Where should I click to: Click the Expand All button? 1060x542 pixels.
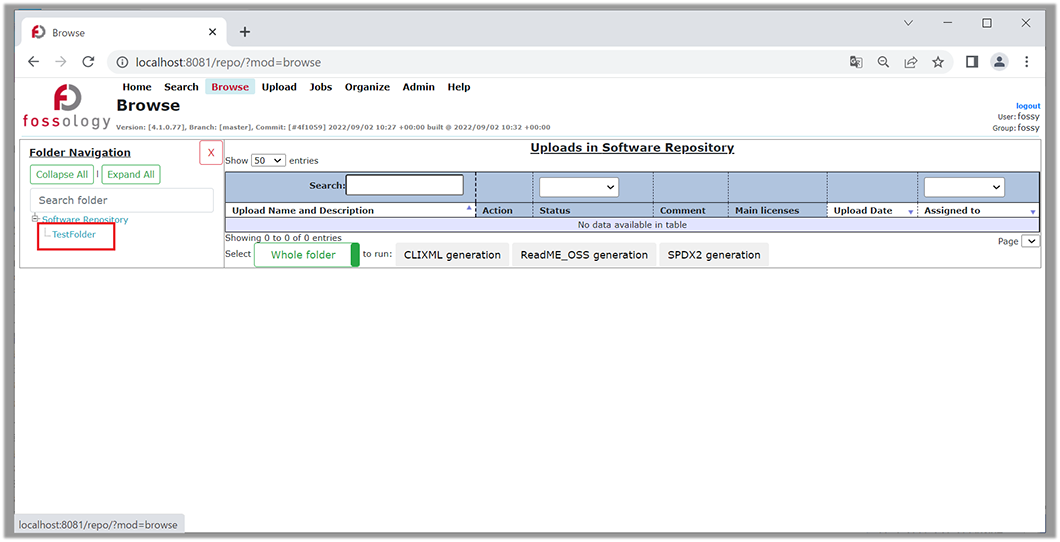pos(131,174)
